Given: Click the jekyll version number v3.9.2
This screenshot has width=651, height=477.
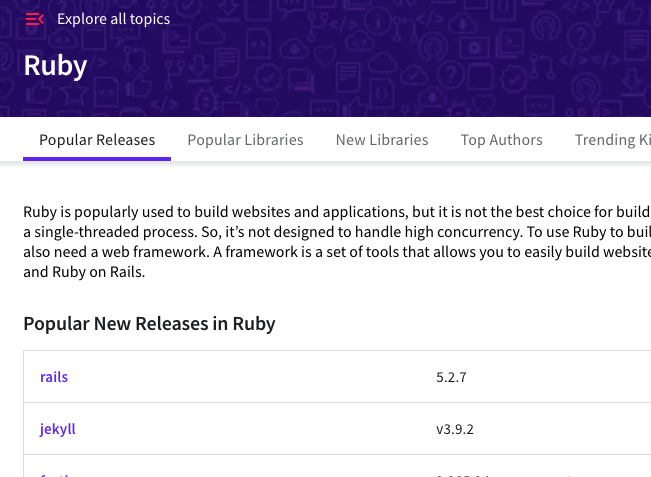Looking at the screenshot, I should [x=456, y=429].
